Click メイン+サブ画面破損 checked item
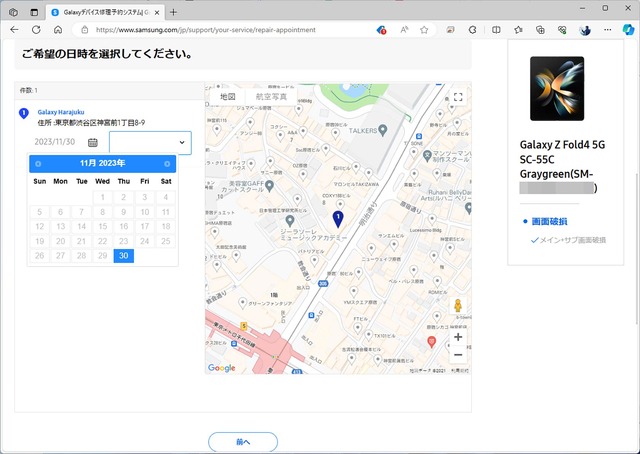The width and height of the screenshot is (640, 454). pos(568,240)
